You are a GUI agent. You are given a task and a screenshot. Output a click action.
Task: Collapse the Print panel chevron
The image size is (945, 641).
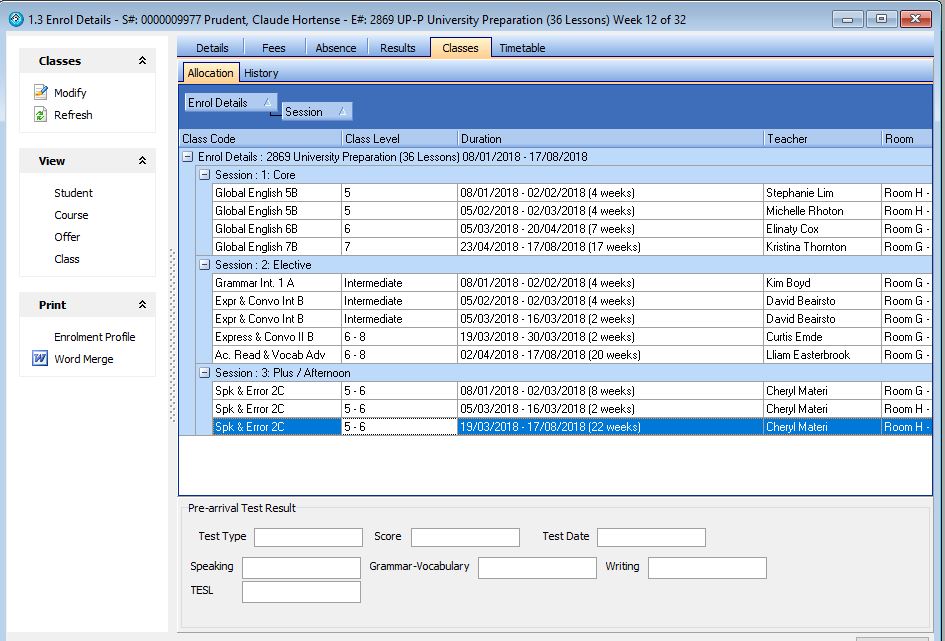pyautogui.click(x=142, y=305)
